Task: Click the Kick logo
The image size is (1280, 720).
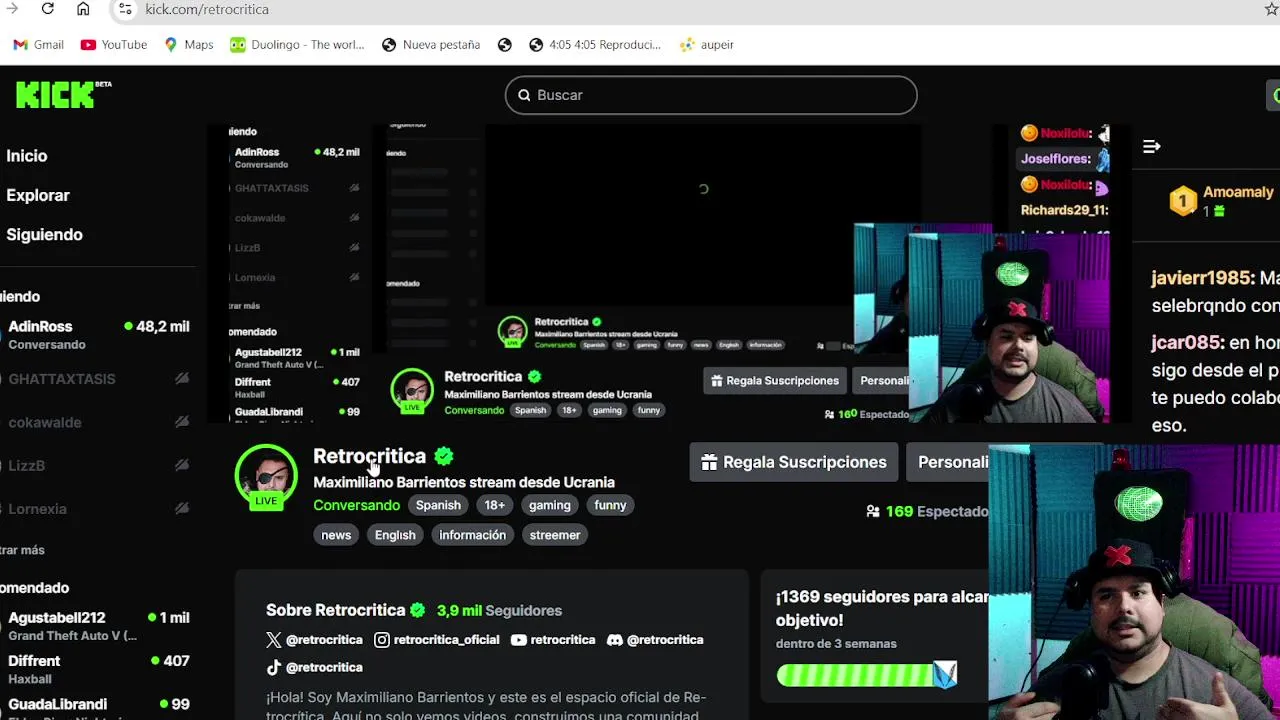Action: (55, 95)
